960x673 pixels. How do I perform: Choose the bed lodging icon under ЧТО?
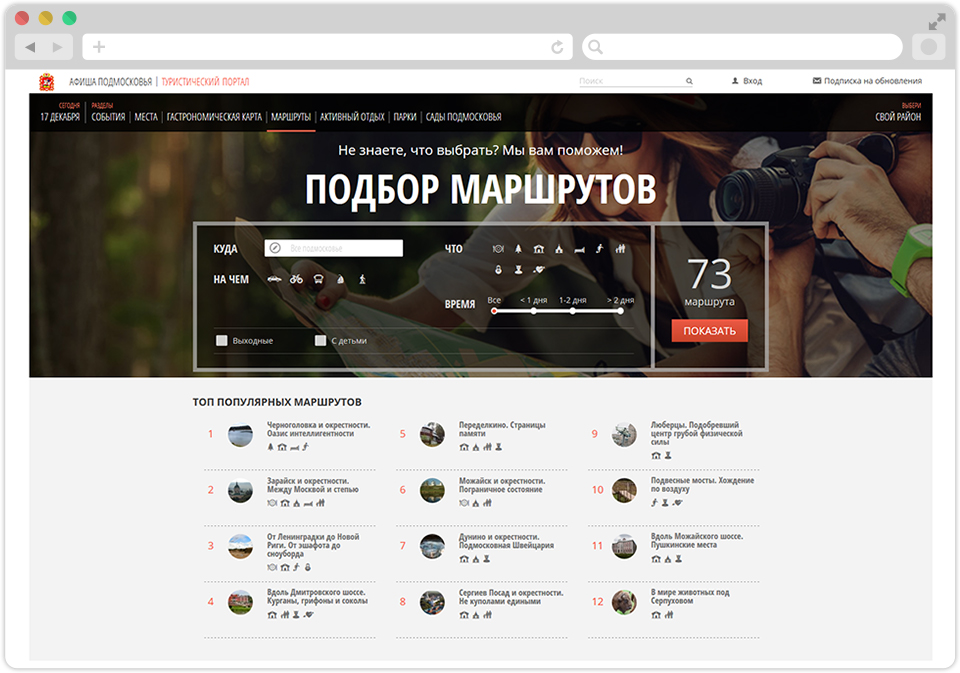tap(579, 249)
